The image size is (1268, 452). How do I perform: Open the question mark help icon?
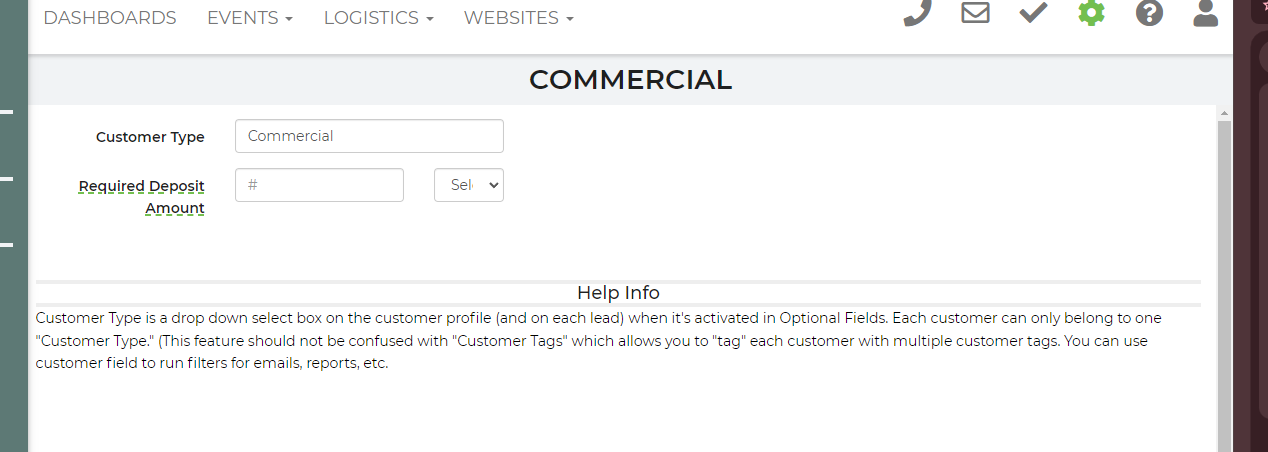pos(1149,13)
